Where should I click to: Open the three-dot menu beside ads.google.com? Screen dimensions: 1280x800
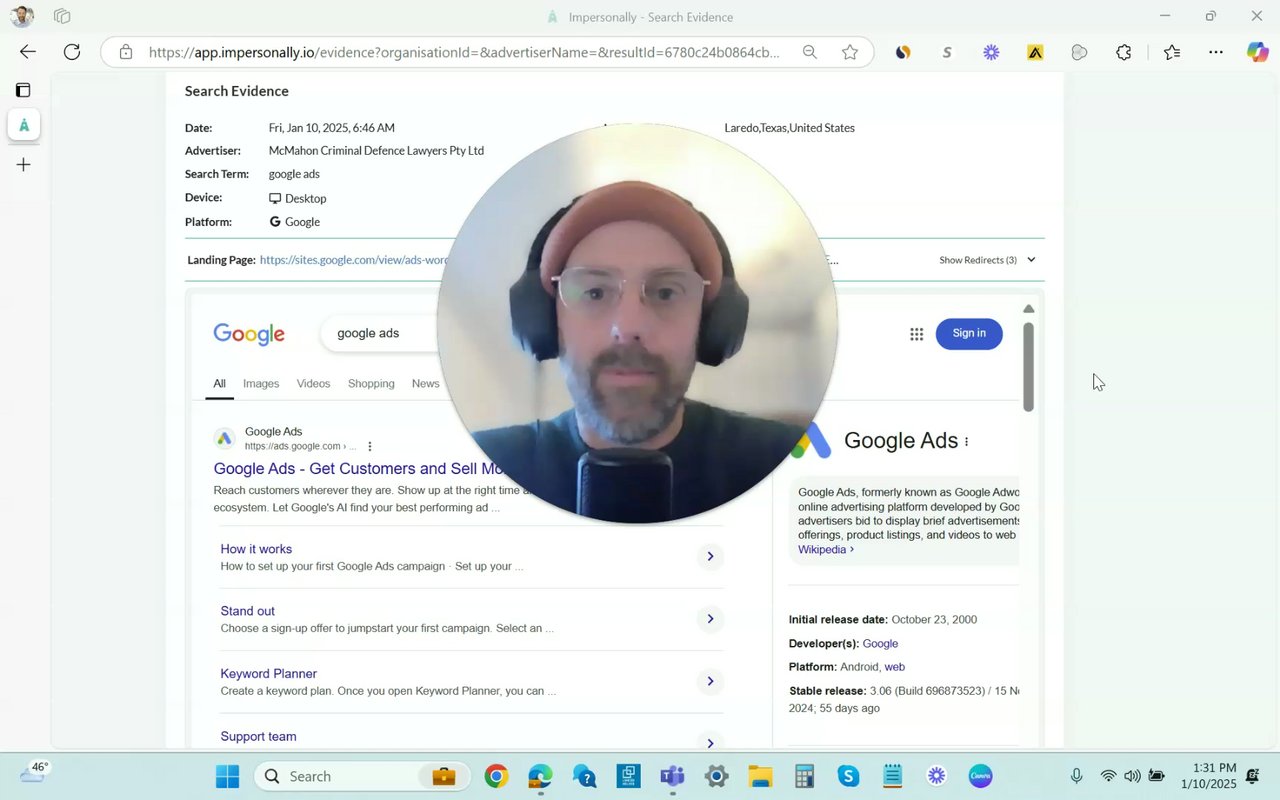(x=370, y=446)
